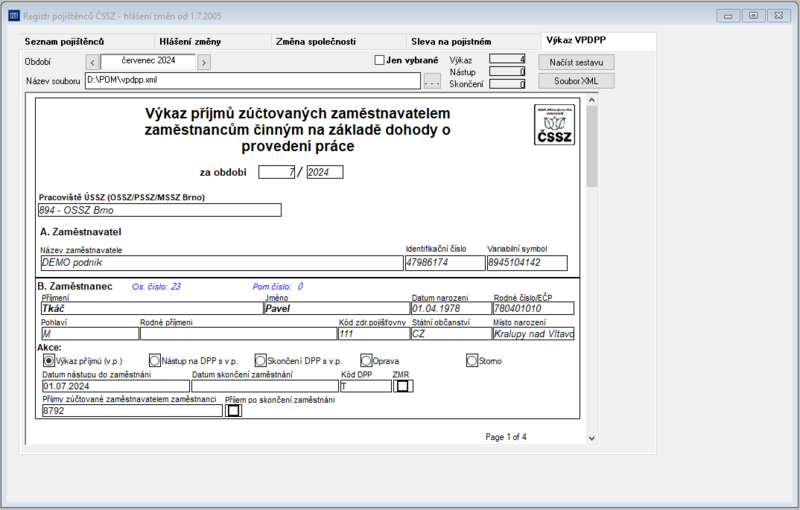Click the B. Zaměstnanec section heading
This screenshot has height=510, width=800.
tap(75, 286)
